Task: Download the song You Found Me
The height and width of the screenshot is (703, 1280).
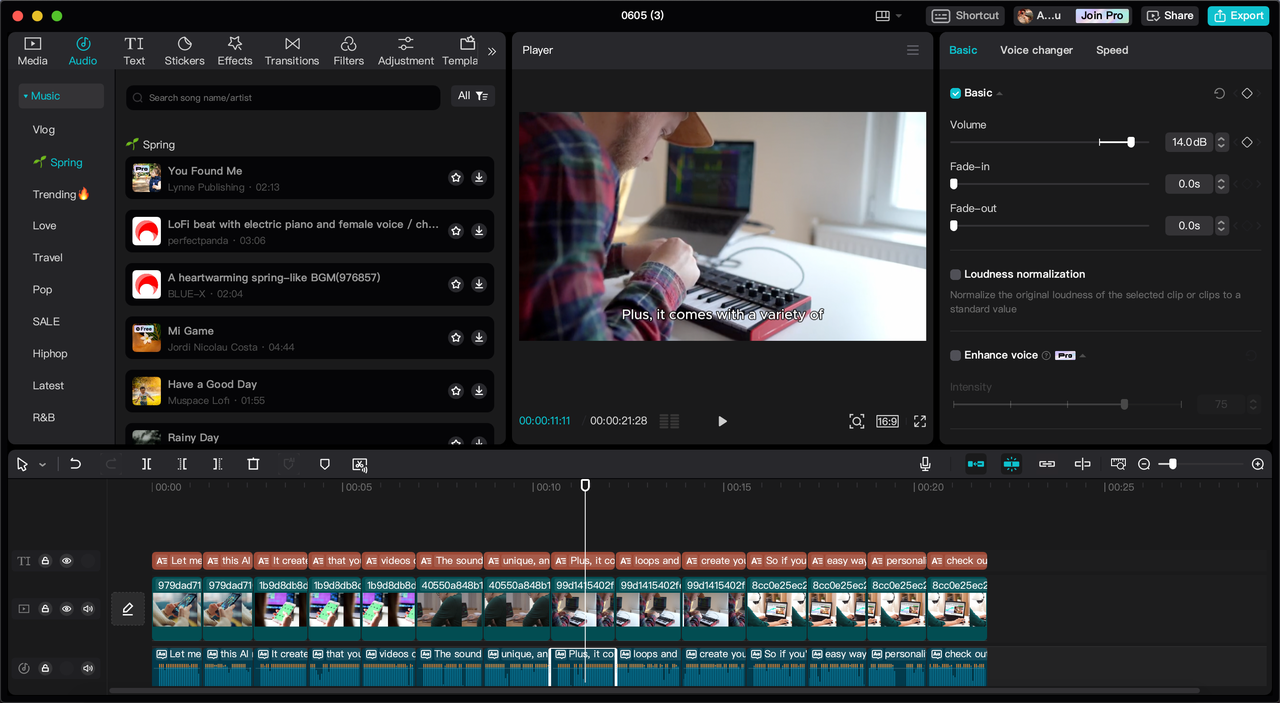Action: tap(479, 178)
